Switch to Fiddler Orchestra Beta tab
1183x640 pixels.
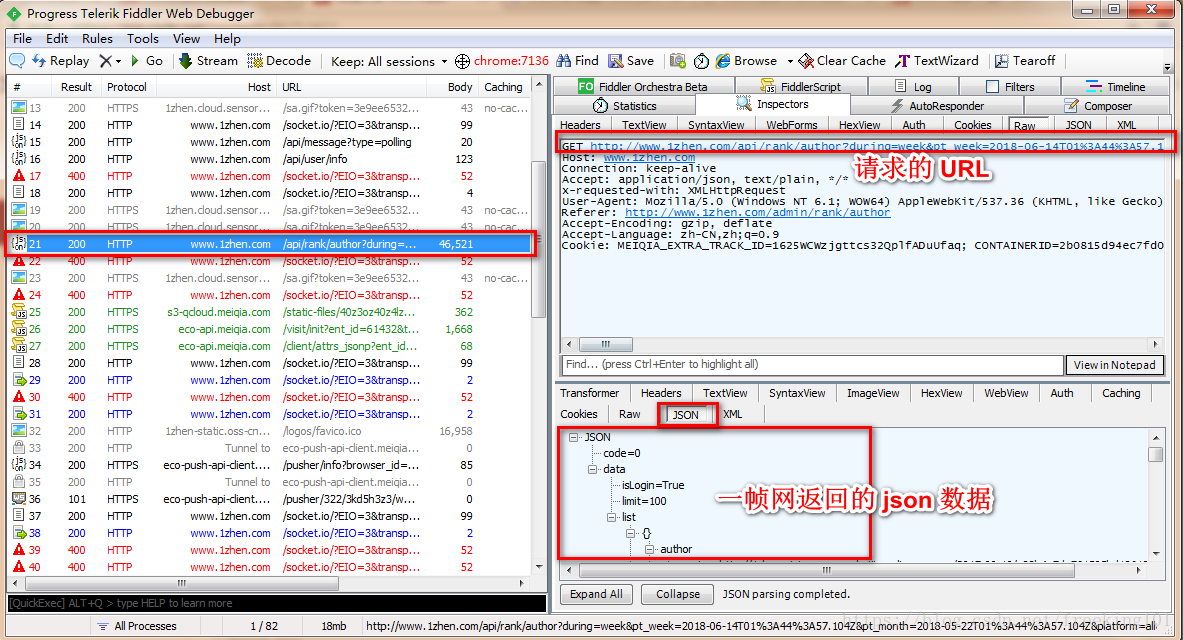coord(643,86)
